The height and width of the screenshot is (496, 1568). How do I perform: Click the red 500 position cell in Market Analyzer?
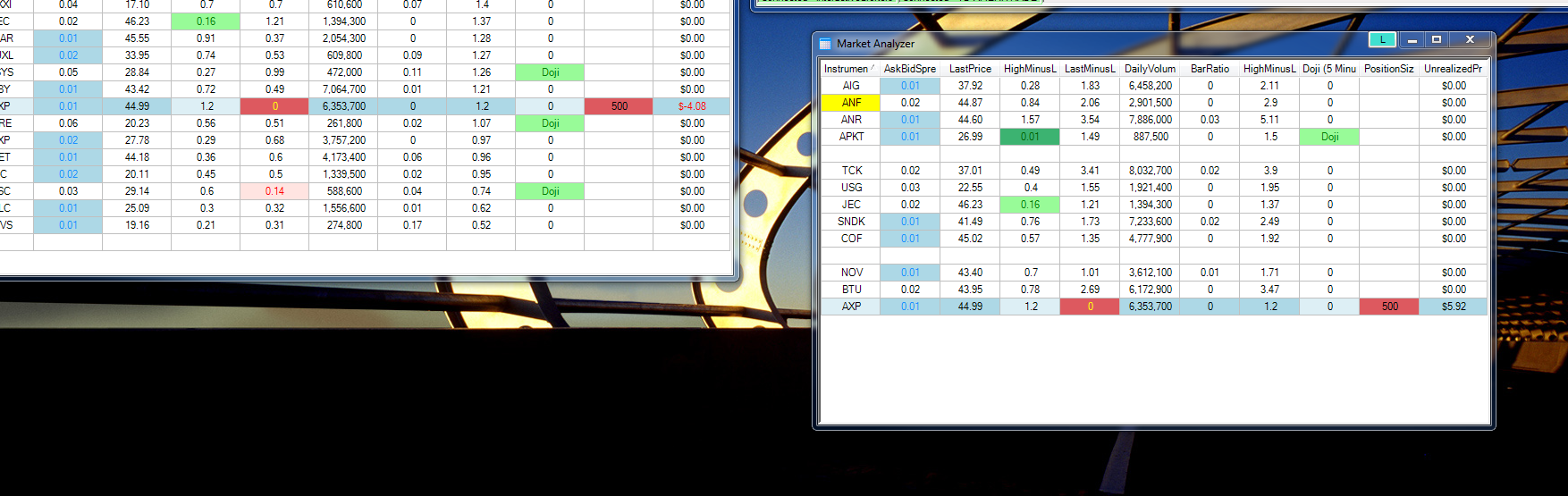1389,307
